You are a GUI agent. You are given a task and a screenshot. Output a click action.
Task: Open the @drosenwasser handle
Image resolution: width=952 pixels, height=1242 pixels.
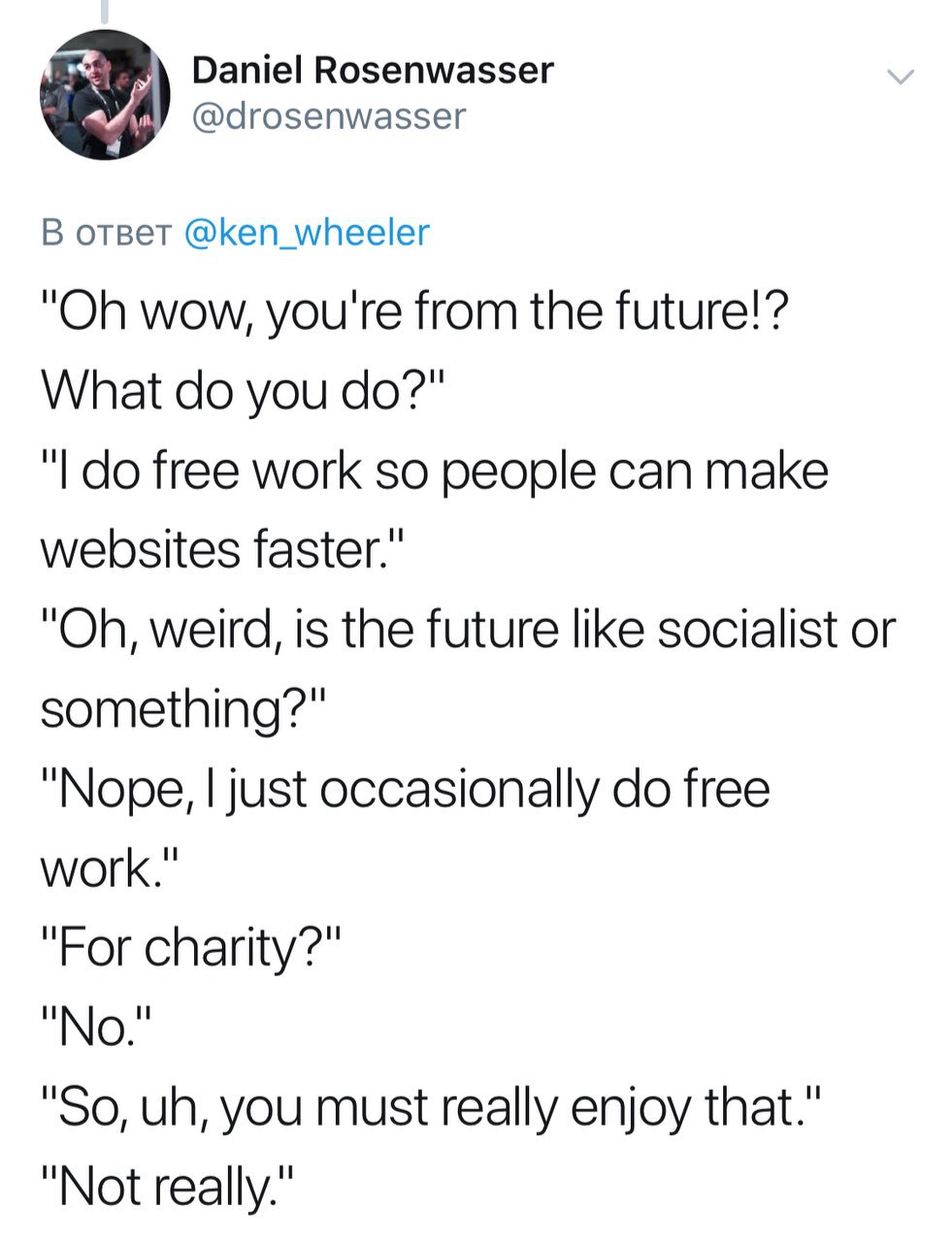click(x=329, y=116)
